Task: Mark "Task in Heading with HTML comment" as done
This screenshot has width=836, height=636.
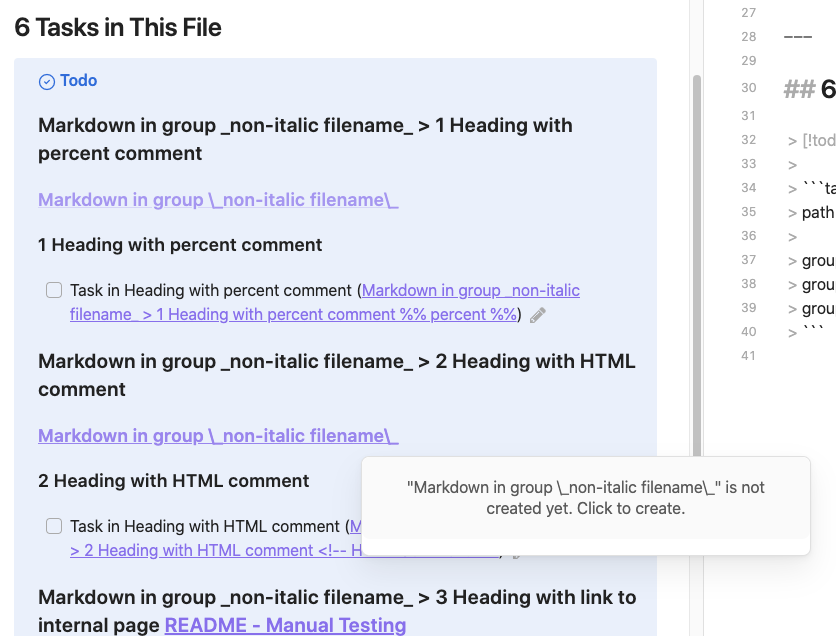Action: 53,526
